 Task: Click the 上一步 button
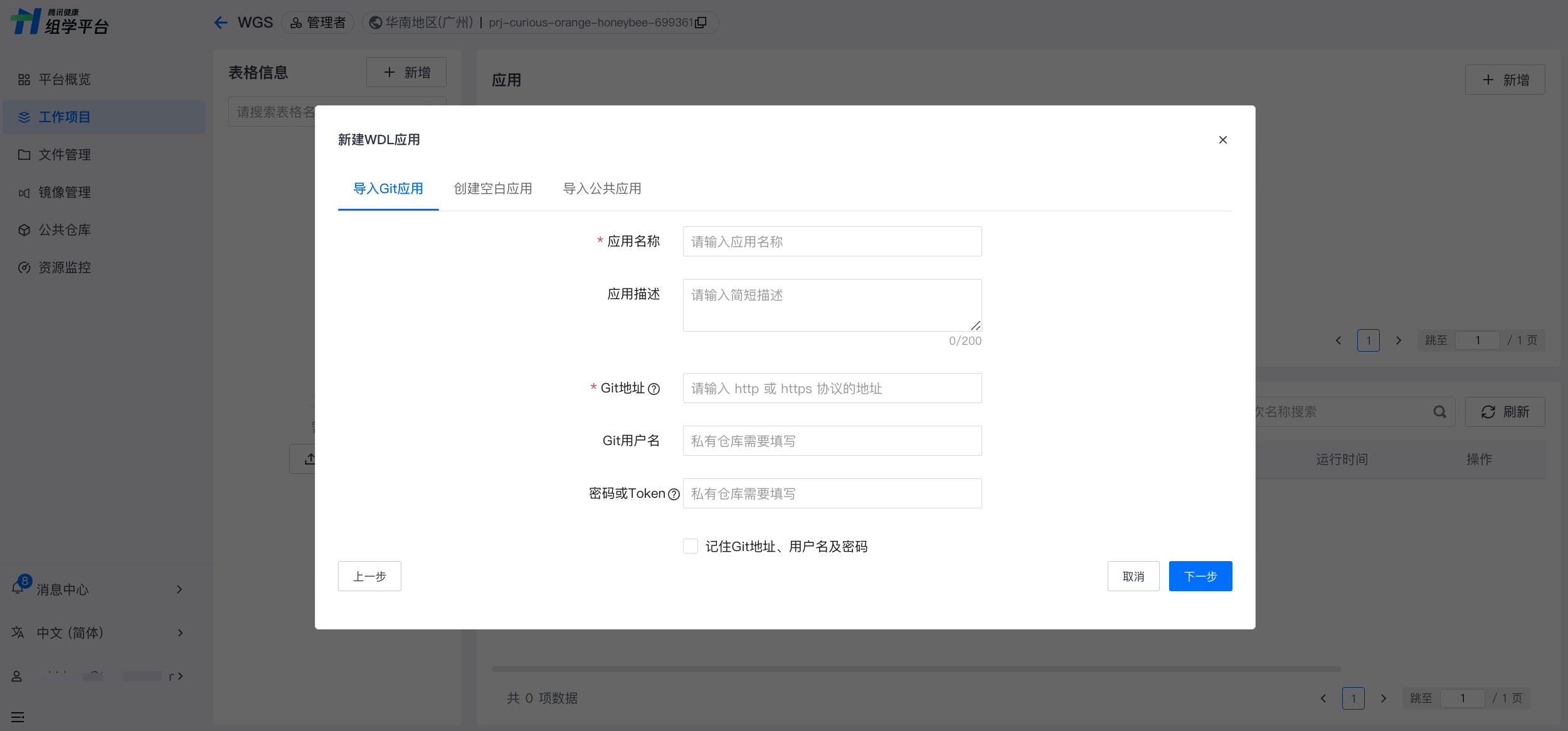click(x=369, y=576)
